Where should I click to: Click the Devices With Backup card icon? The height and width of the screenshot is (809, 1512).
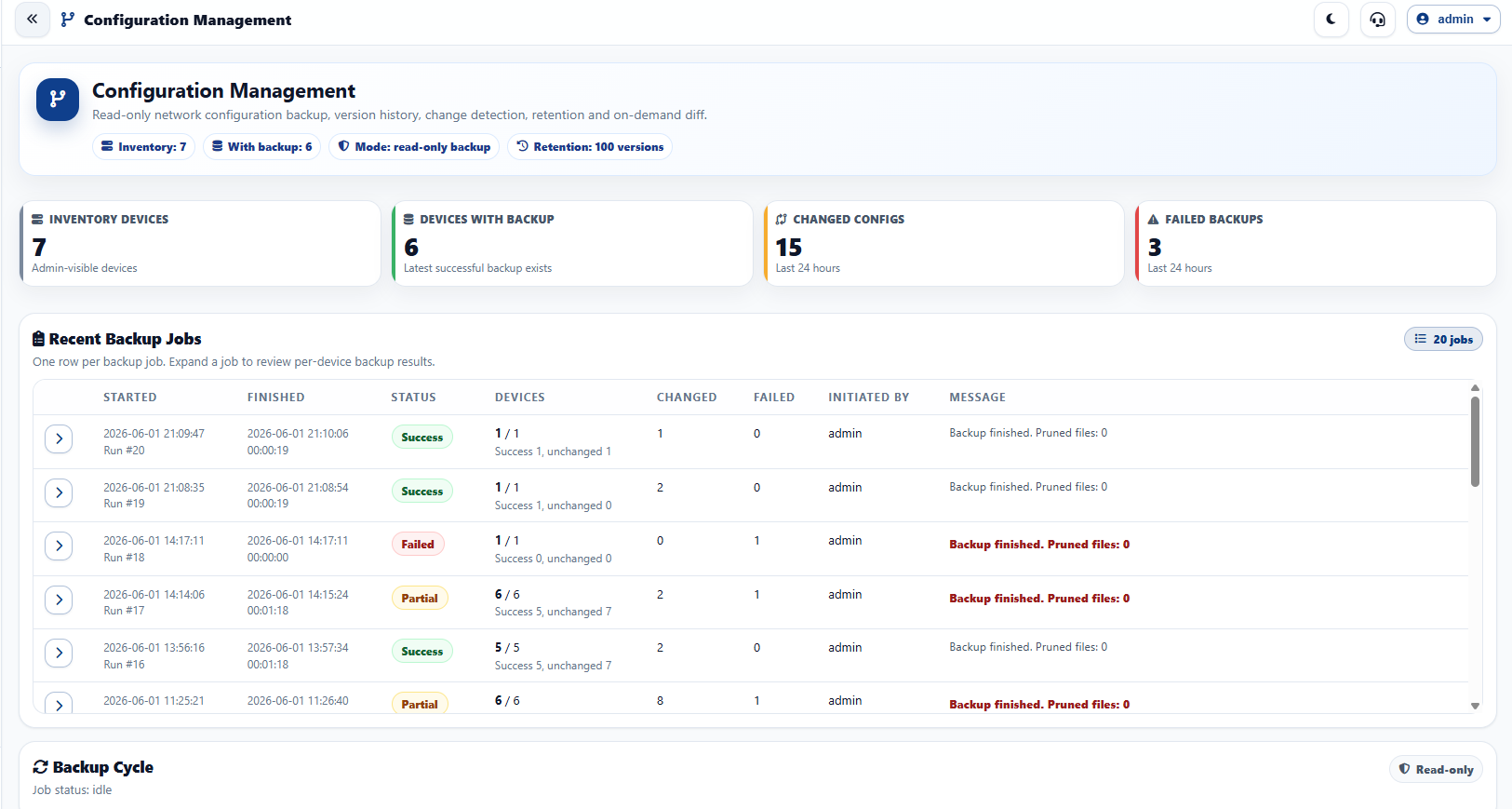(x=408, y=220)
